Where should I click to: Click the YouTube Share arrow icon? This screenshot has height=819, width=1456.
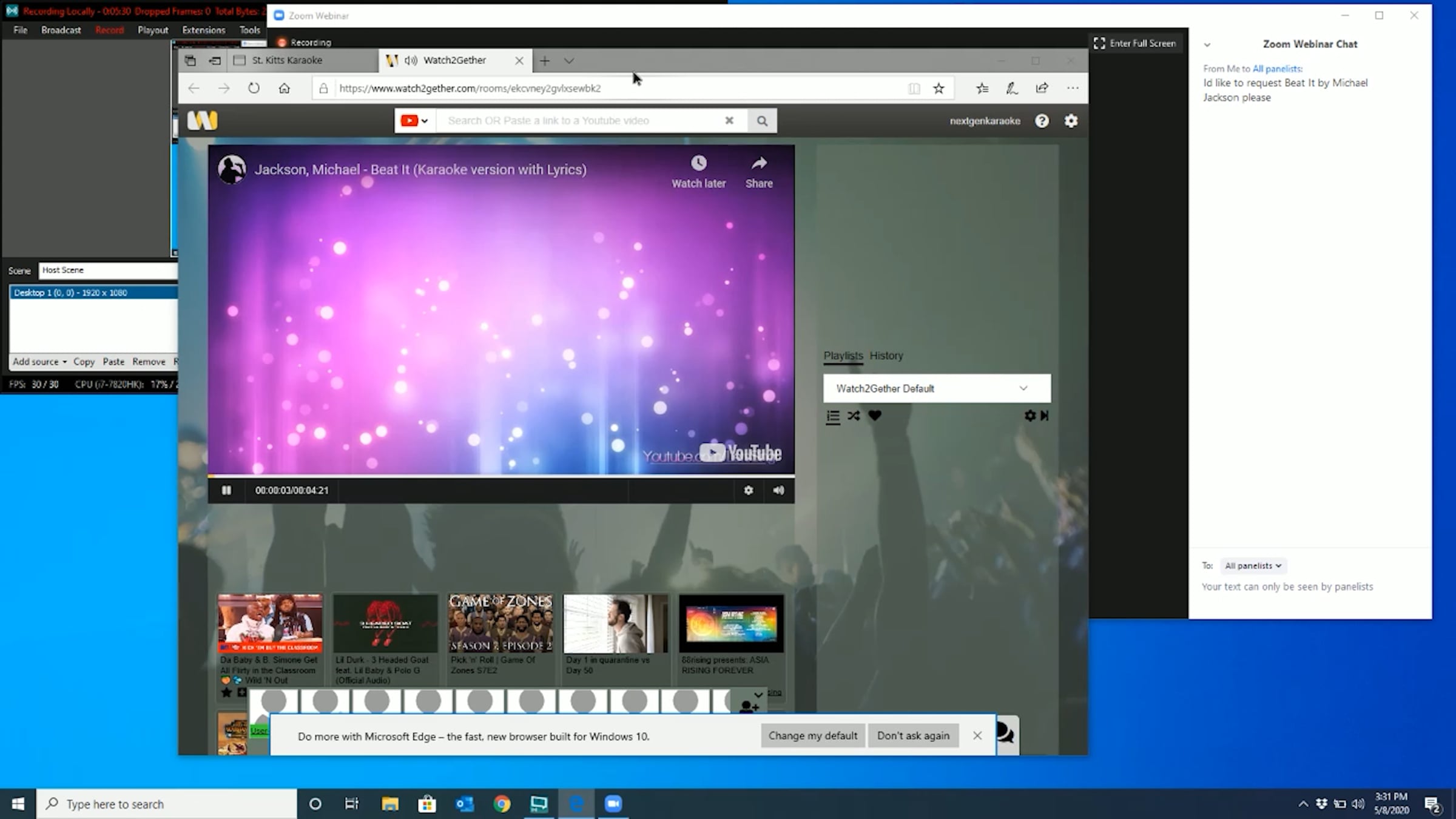click(x=759, y=164)
